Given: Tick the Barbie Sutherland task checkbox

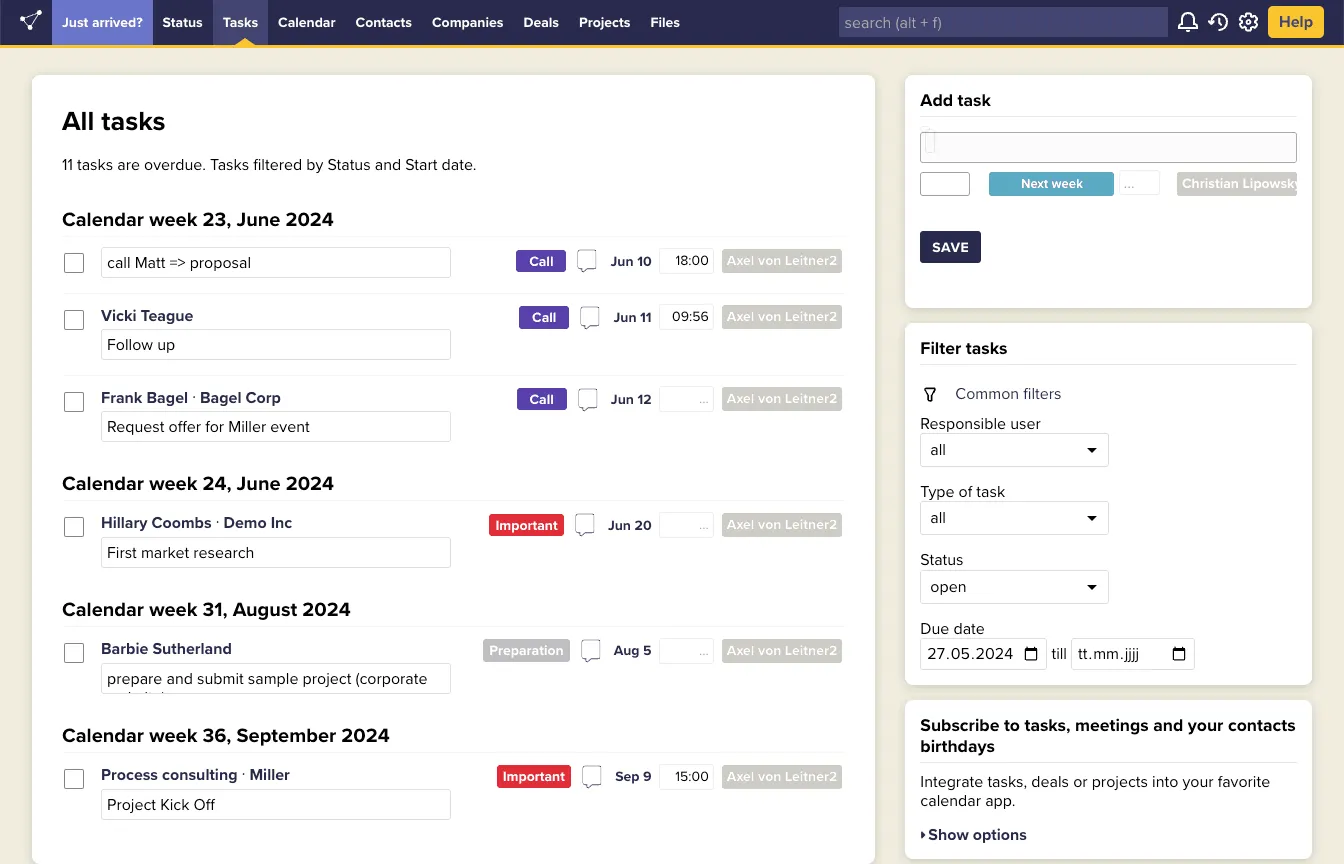Looking at the screenshot, I should pyautogui.click(x=74, y=653).
